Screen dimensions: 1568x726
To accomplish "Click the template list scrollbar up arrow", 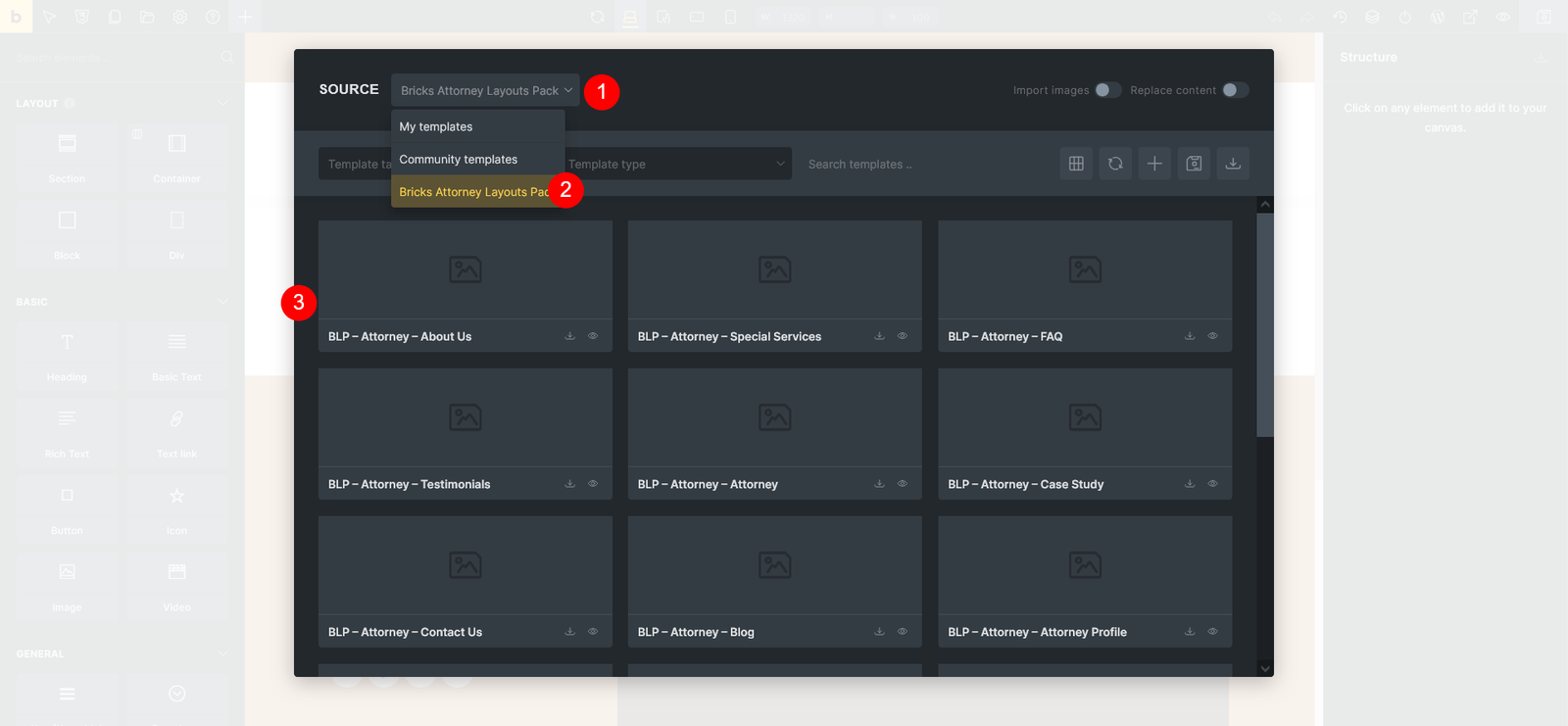I will pyautogui.click(x=1265, y=205).
